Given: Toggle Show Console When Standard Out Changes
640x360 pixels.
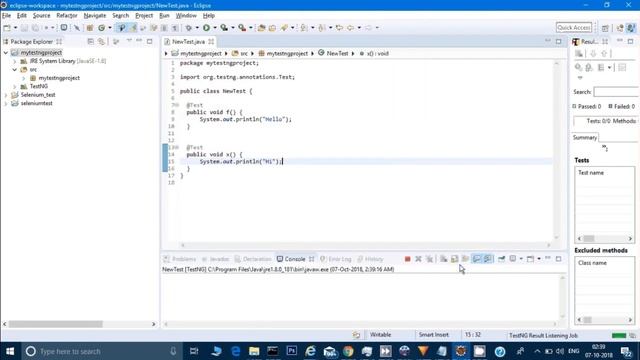Looking at the screenshot, I should click(477, 259).
